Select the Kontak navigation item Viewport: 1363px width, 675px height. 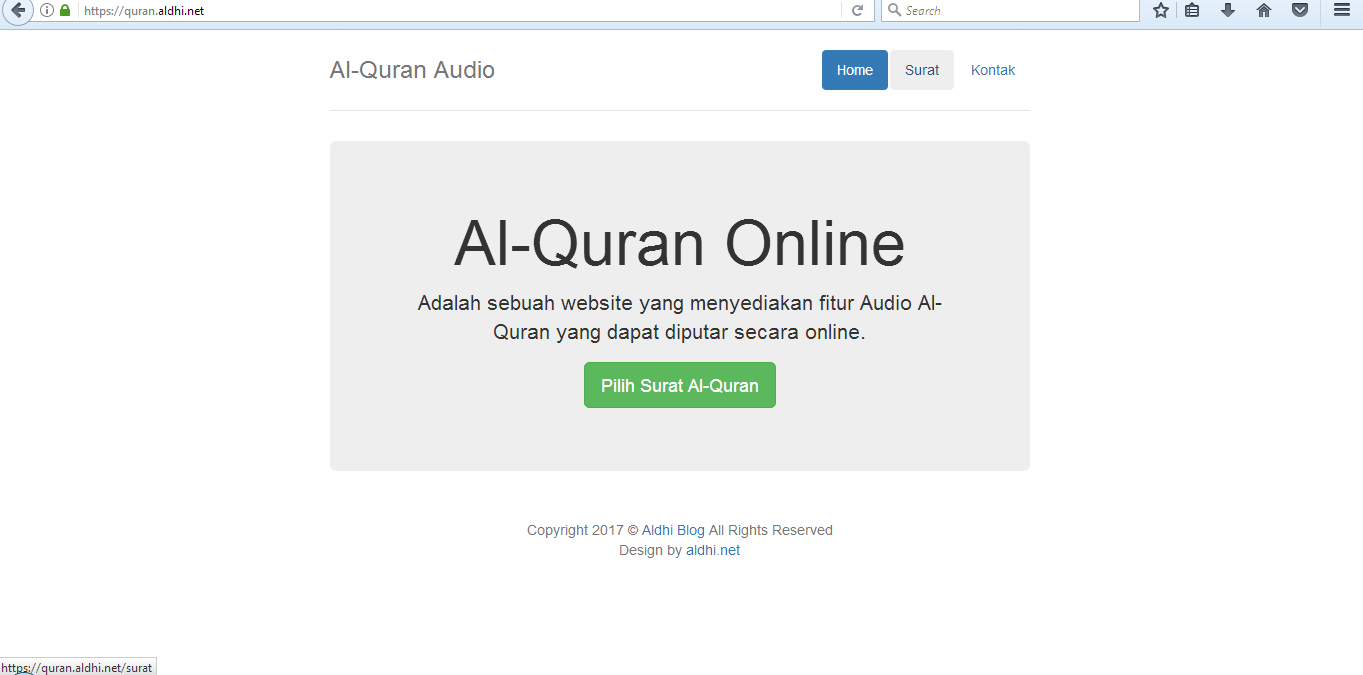992,70
